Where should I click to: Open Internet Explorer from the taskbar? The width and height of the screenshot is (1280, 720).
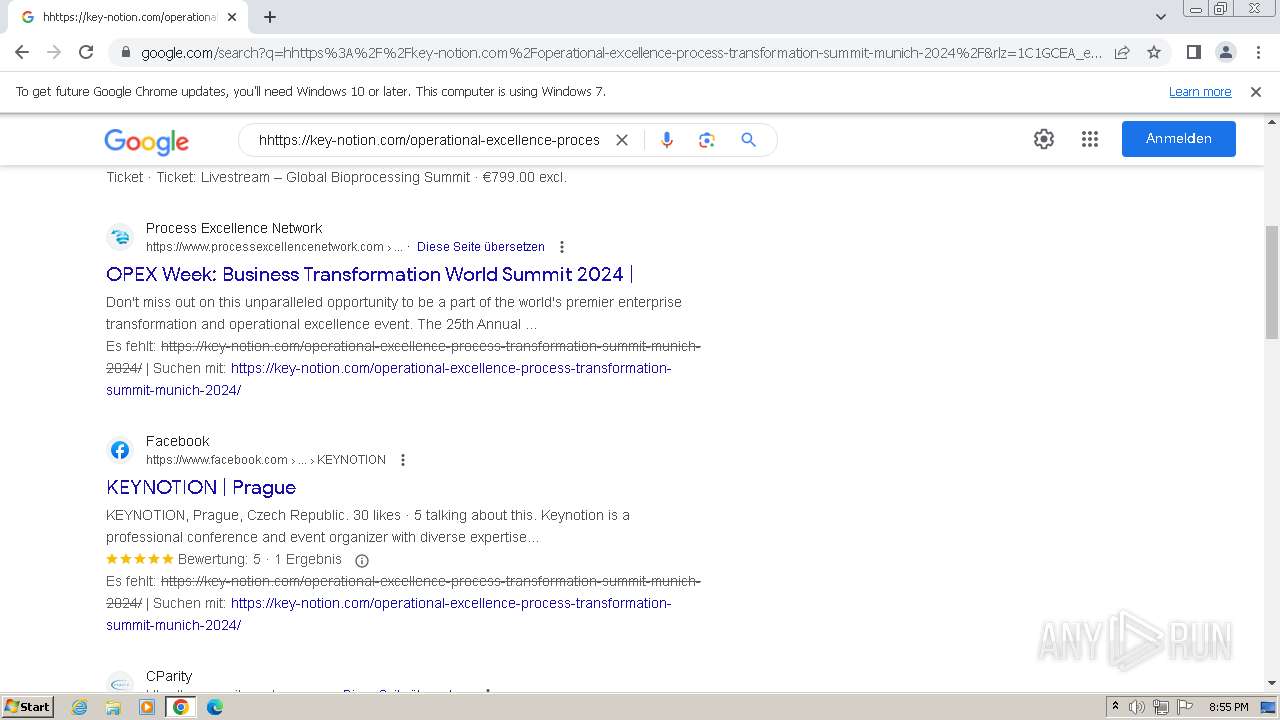click(79, 707)
